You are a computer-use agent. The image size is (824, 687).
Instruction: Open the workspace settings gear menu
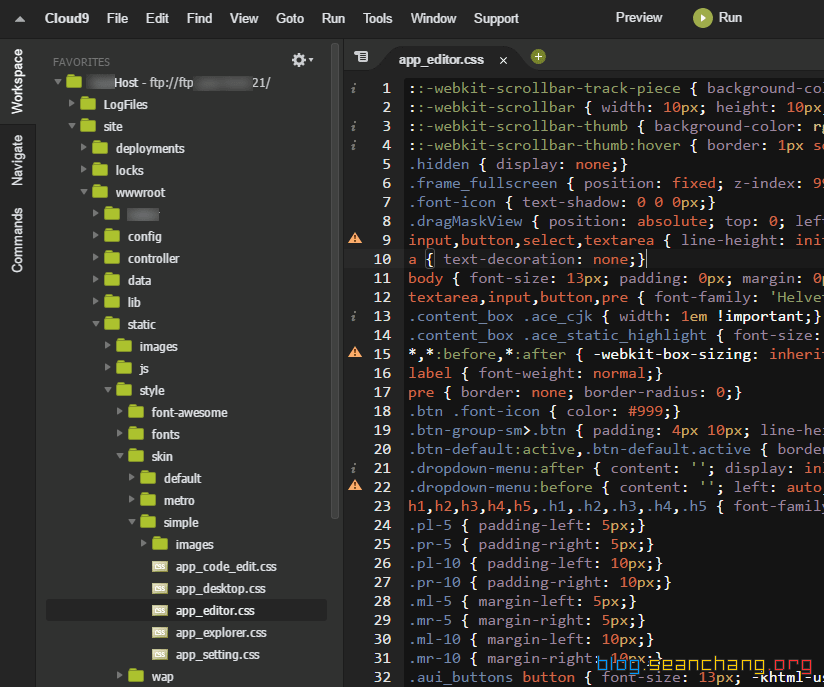[x=302, y=60]
